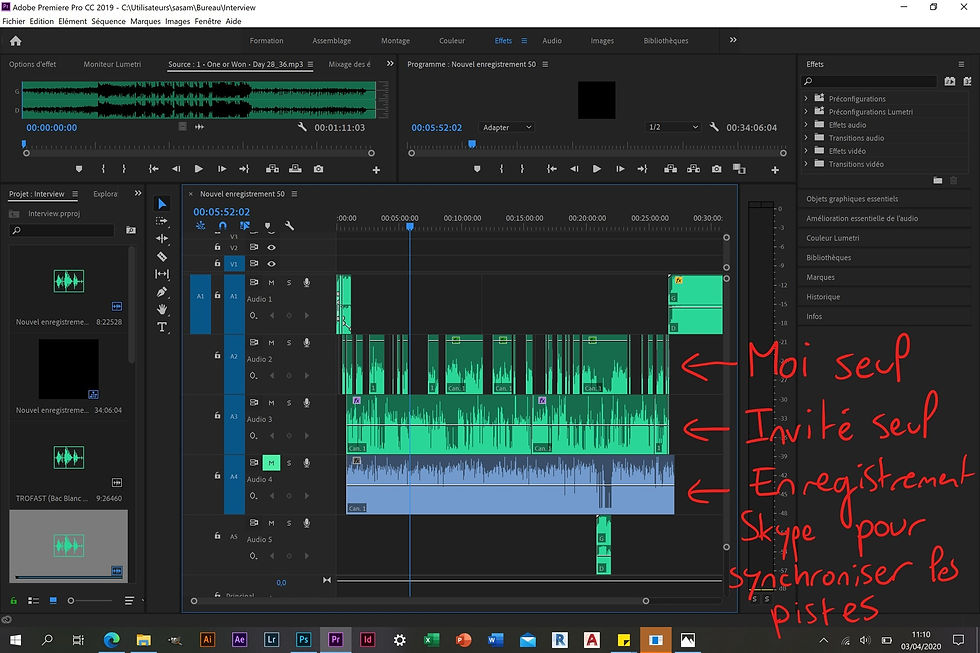Image resolution: width=980 pixels, height=653 pixels.
Task: Solo the Audio 2 track
Action: [x=289, y=342]
